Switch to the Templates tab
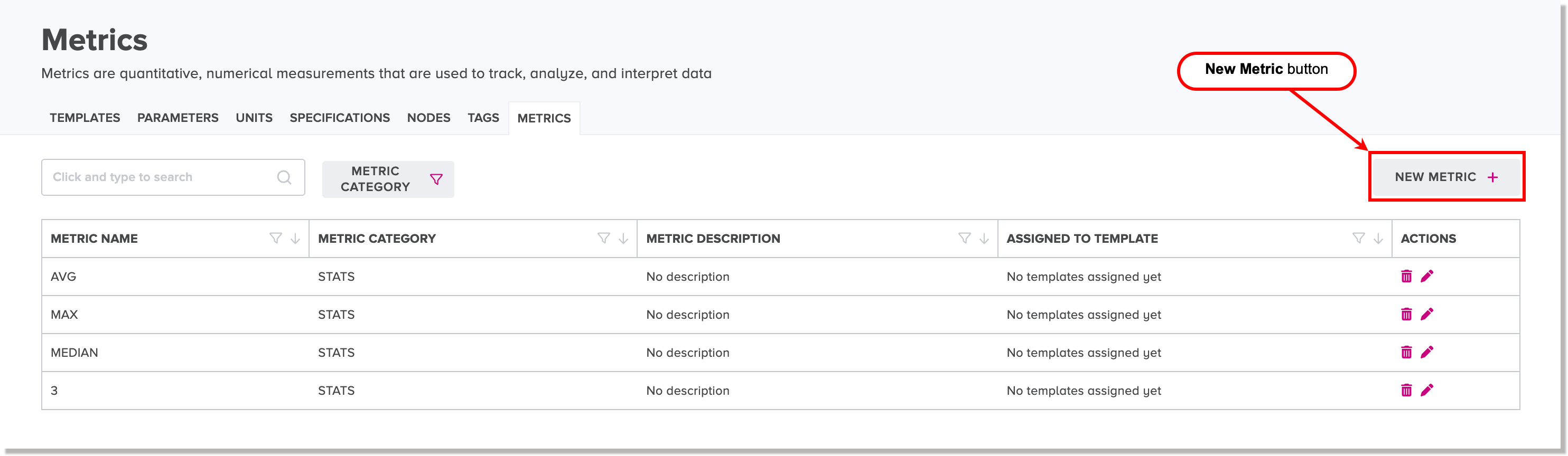 tap(85, 118)
